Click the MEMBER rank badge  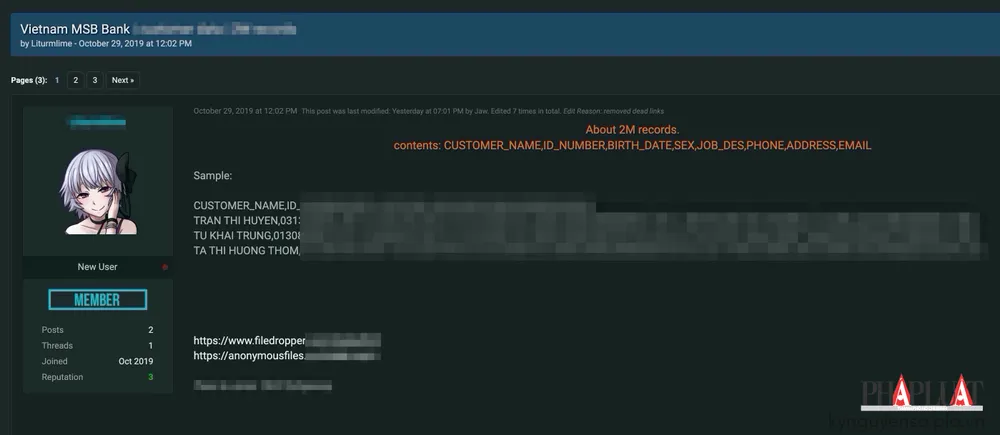[98, 300]
